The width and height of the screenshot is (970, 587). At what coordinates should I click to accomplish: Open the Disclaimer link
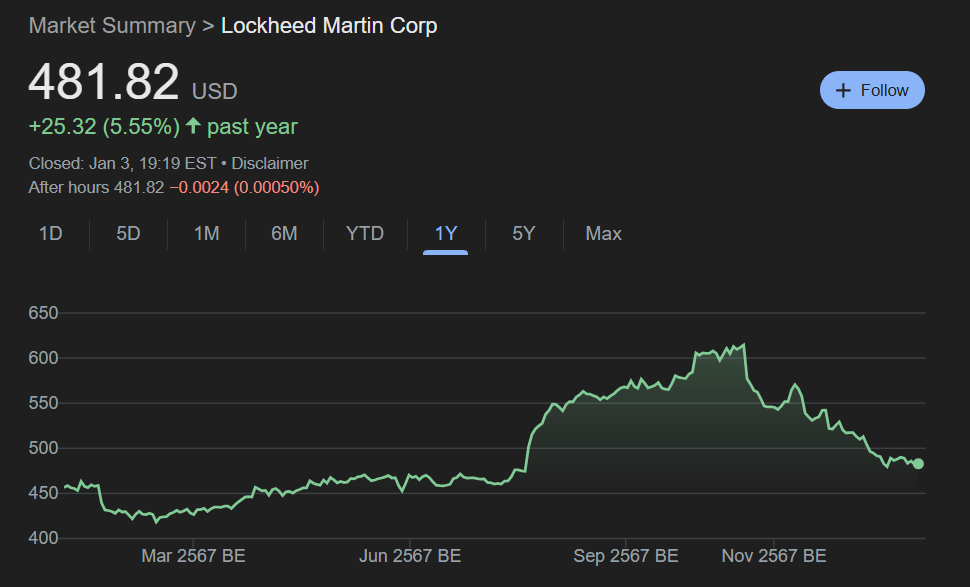[x=270, y=163]
